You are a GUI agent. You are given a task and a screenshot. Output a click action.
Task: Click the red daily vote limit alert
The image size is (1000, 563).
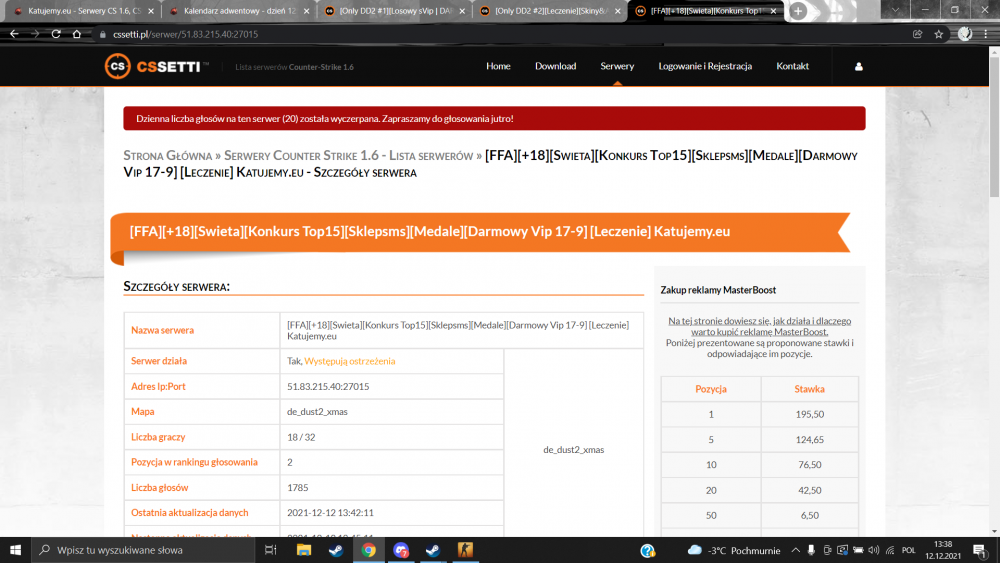[494, 119]
